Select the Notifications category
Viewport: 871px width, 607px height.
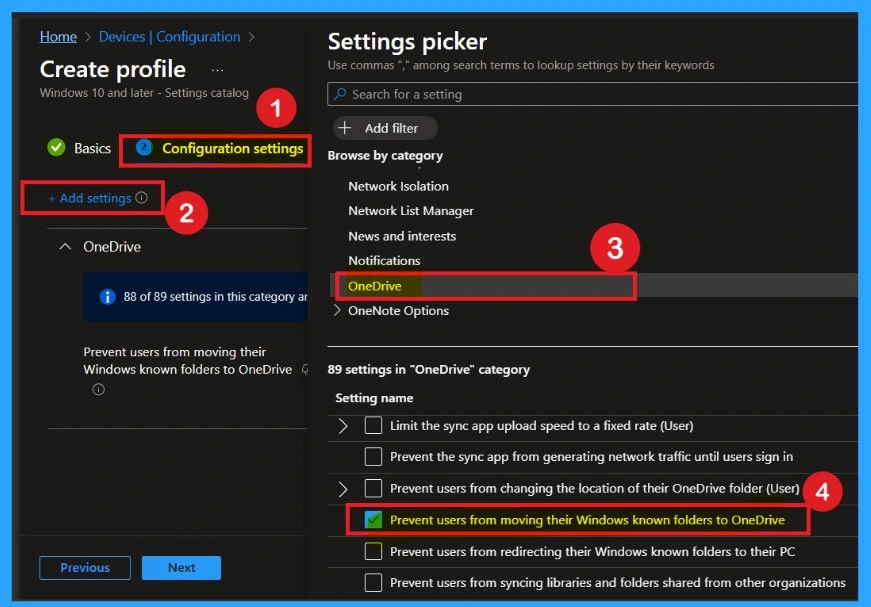384,260
